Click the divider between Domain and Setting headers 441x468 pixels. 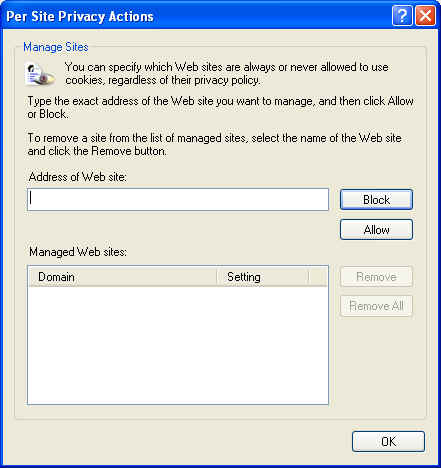pyautogui.click(x=217, y=277)
